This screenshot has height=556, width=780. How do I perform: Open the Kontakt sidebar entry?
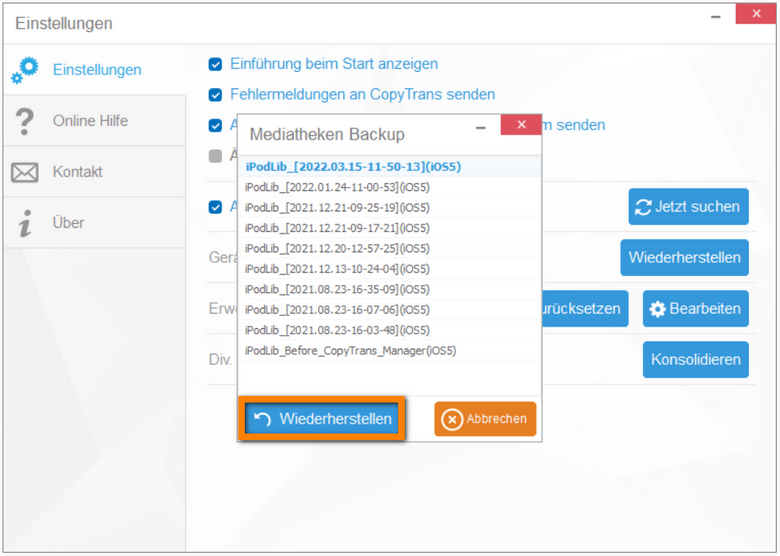point(95,172)
